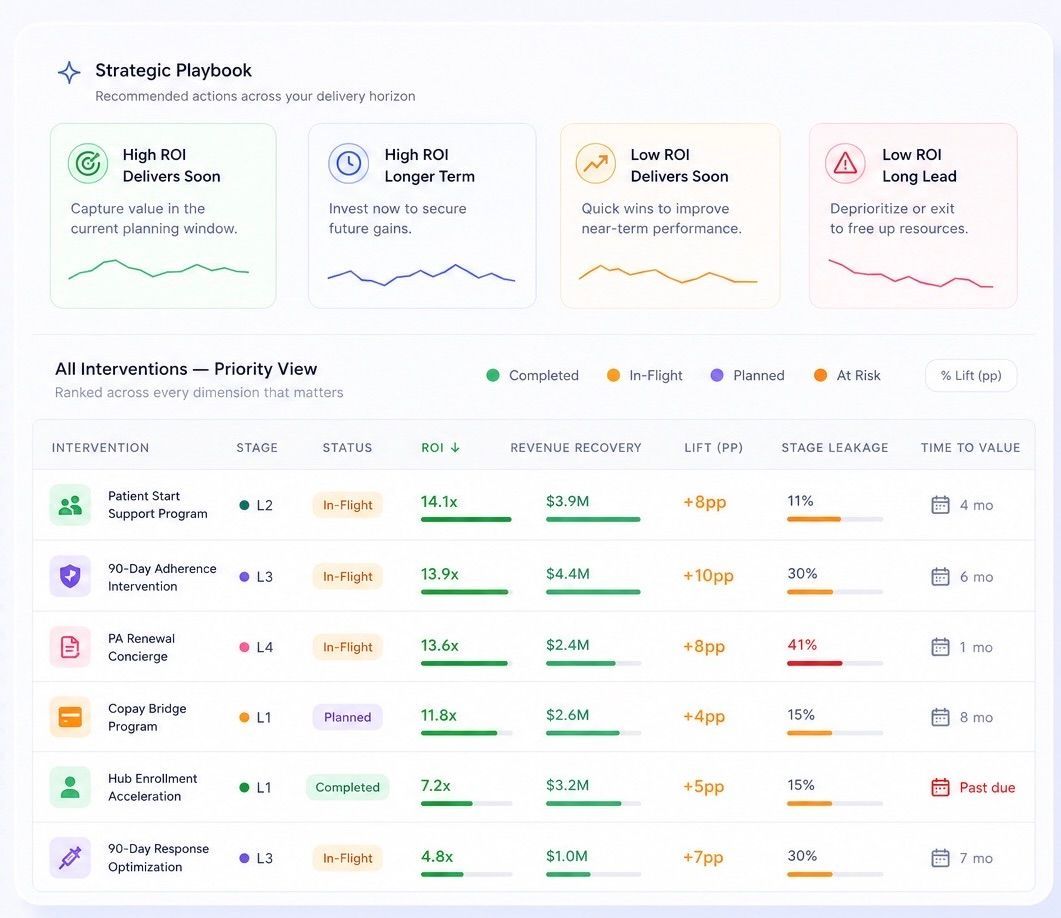Click the blue sparkline on High ROI Longer Term
Image resolution: width=1061 pixels, height=918 pixels.
(x=421, y=275)
